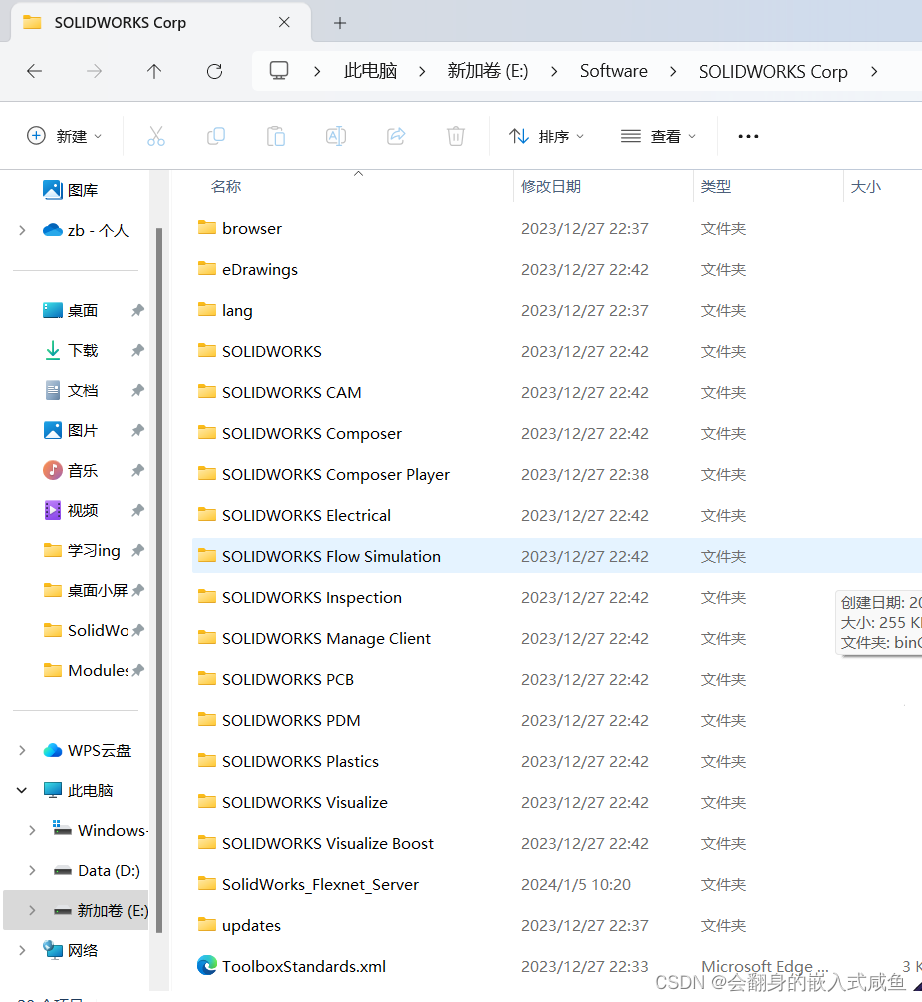Select the SOLIDWORKS Composer Player folder

coord(556,474)
